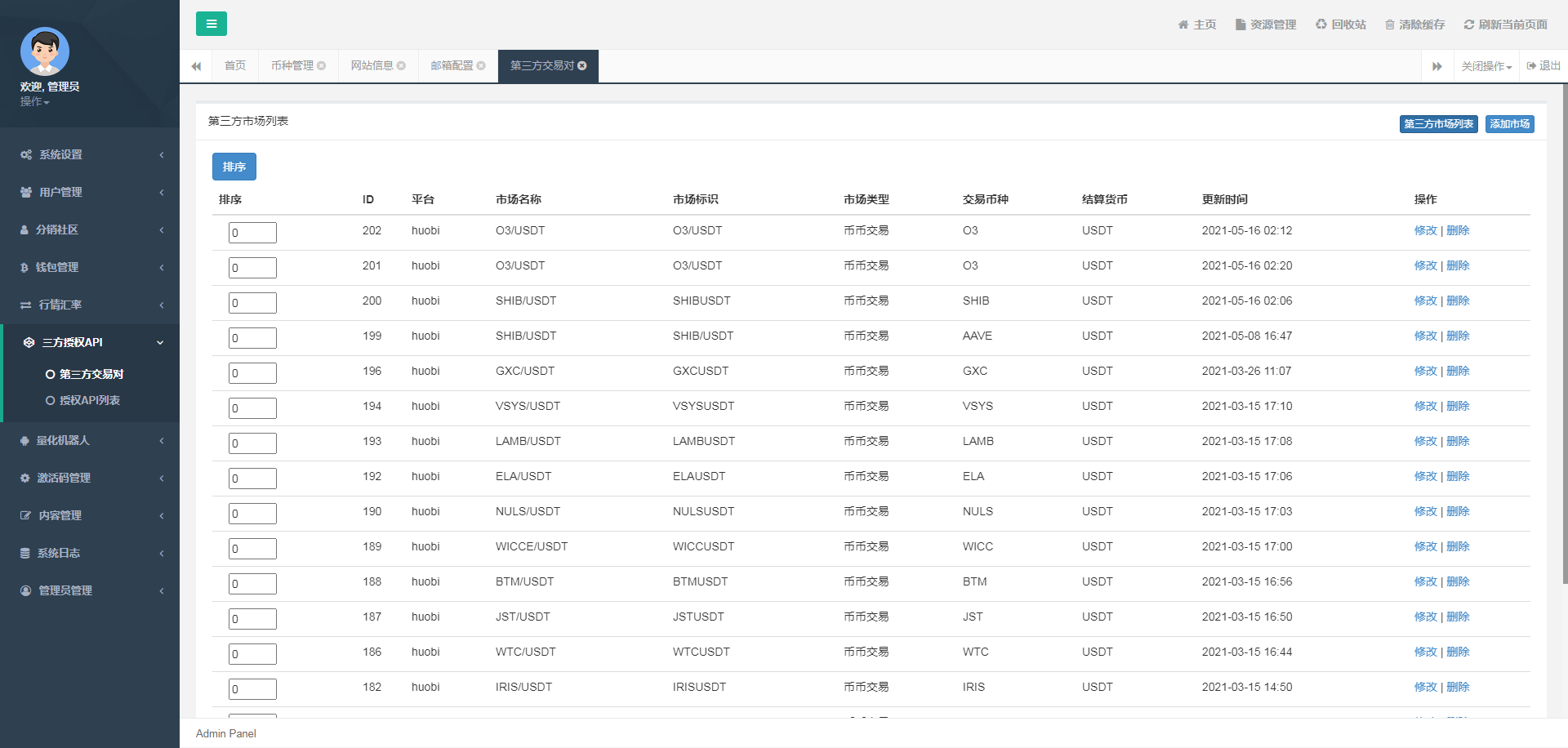Viewport: 1568px width, 748px height.
Task: Open the 操作 dropdown under admin name
Action: [x=35, y=101]
